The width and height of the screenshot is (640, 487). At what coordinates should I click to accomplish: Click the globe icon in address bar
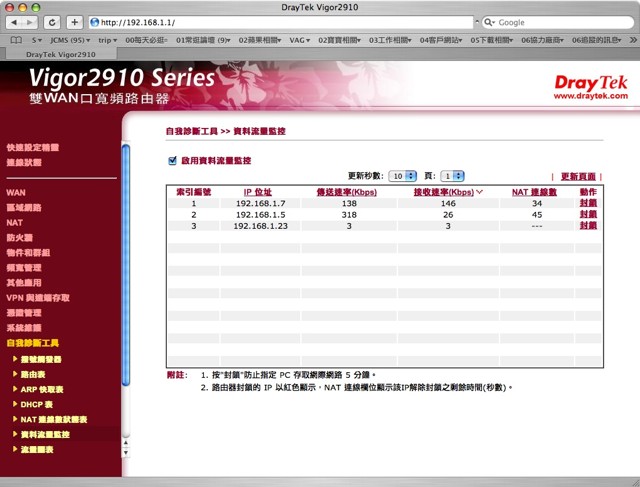click(x=94, y=22)
